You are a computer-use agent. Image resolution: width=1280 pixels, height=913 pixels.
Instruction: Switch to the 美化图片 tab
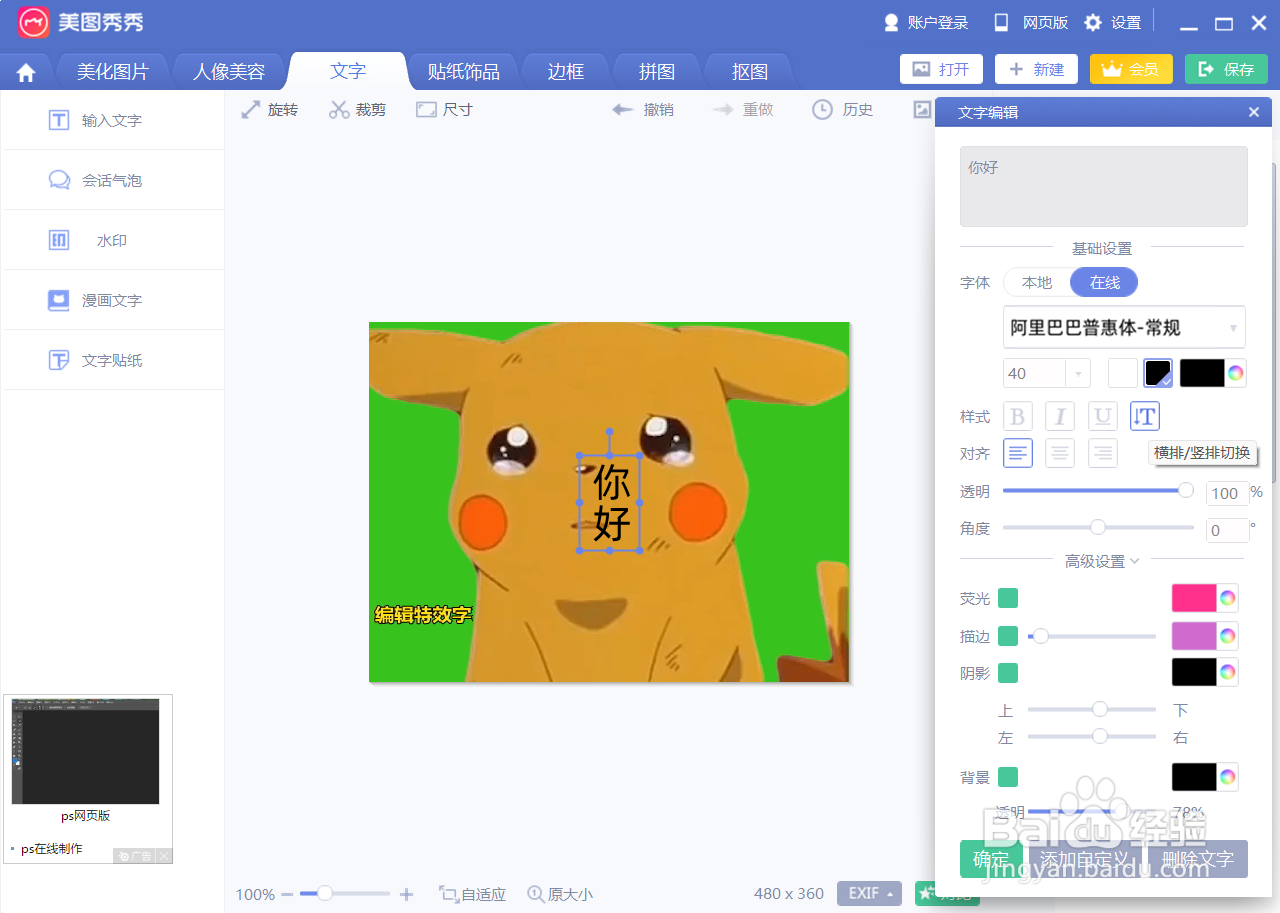(113, 71)
